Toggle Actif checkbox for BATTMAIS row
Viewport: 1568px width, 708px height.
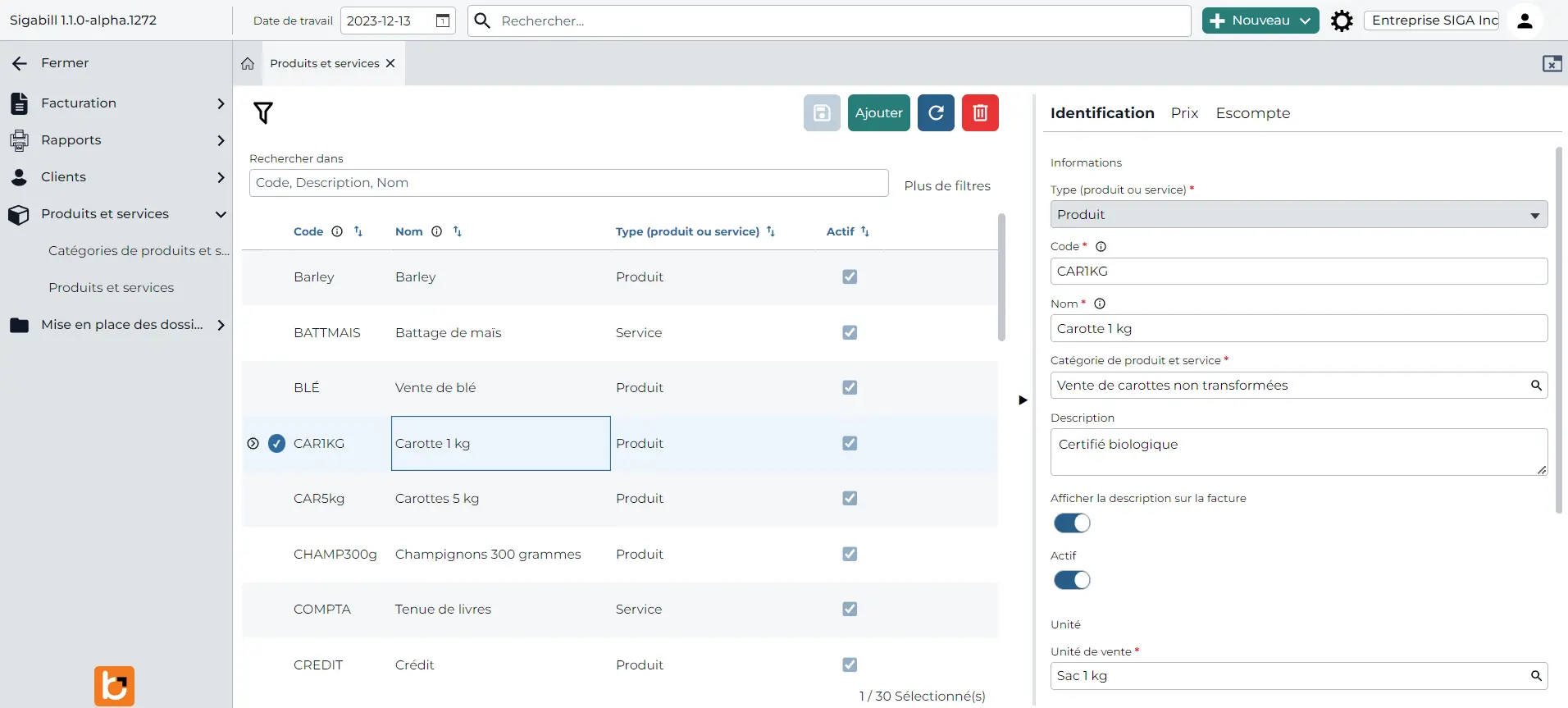(x=850, y=333)
